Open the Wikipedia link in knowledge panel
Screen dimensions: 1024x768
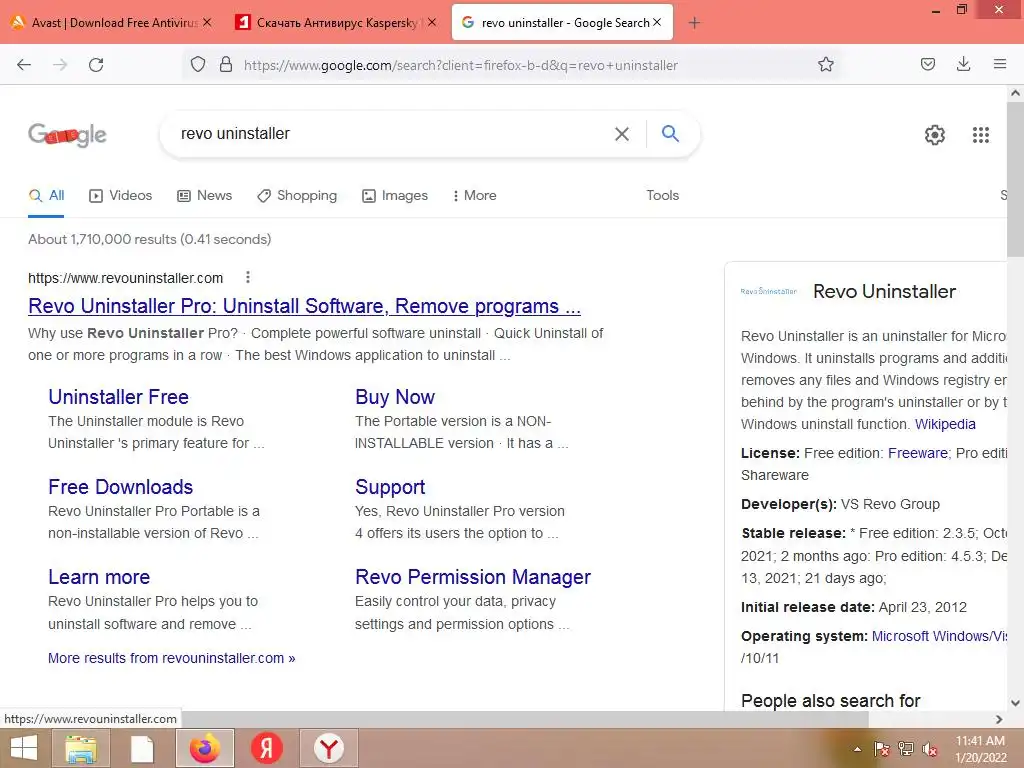(x=945, y=424)
